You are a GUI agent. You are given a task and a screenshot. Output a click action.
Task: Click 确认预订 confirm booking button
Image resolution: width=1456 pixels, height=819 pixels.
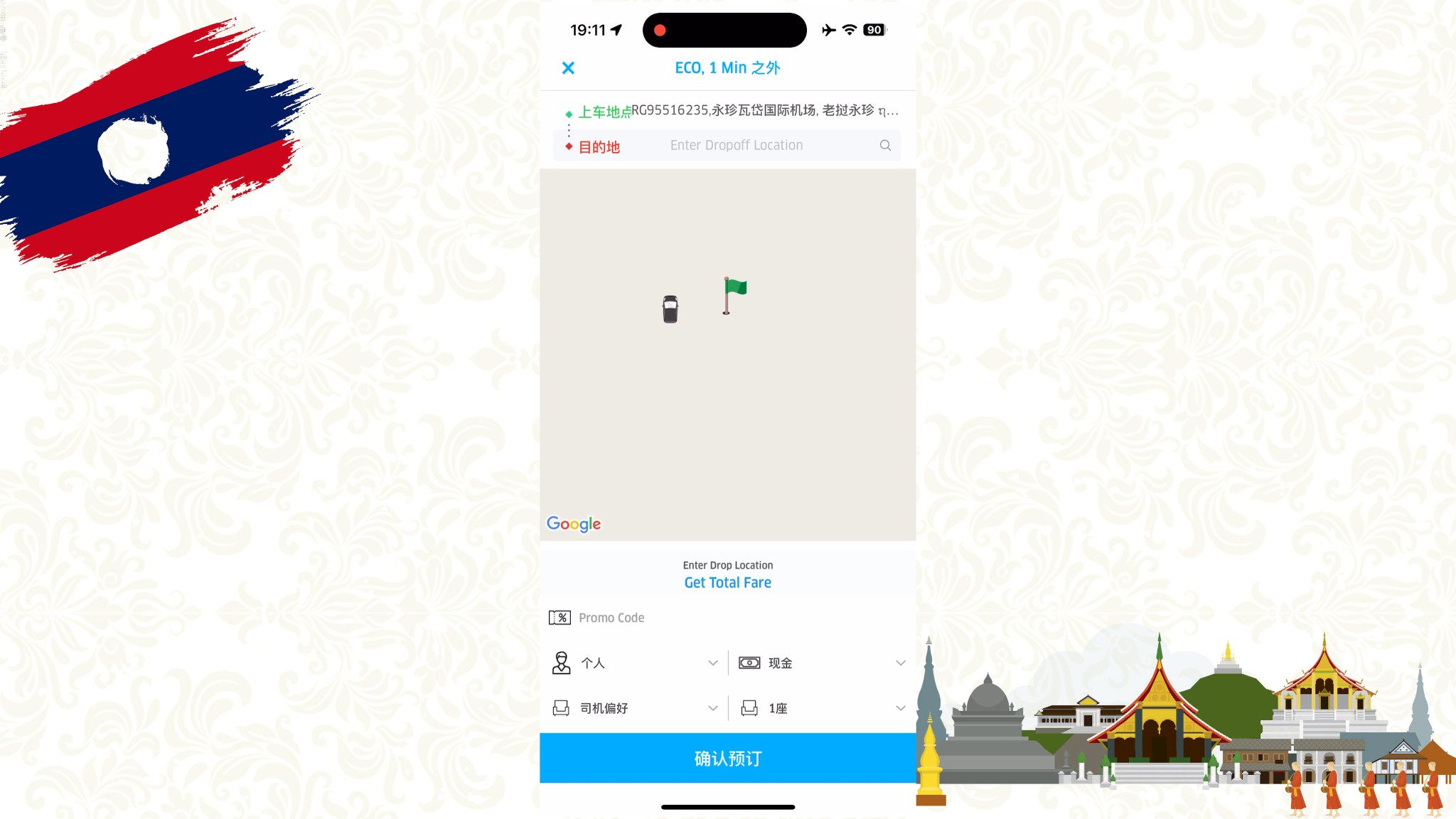[x=727, y=759]
